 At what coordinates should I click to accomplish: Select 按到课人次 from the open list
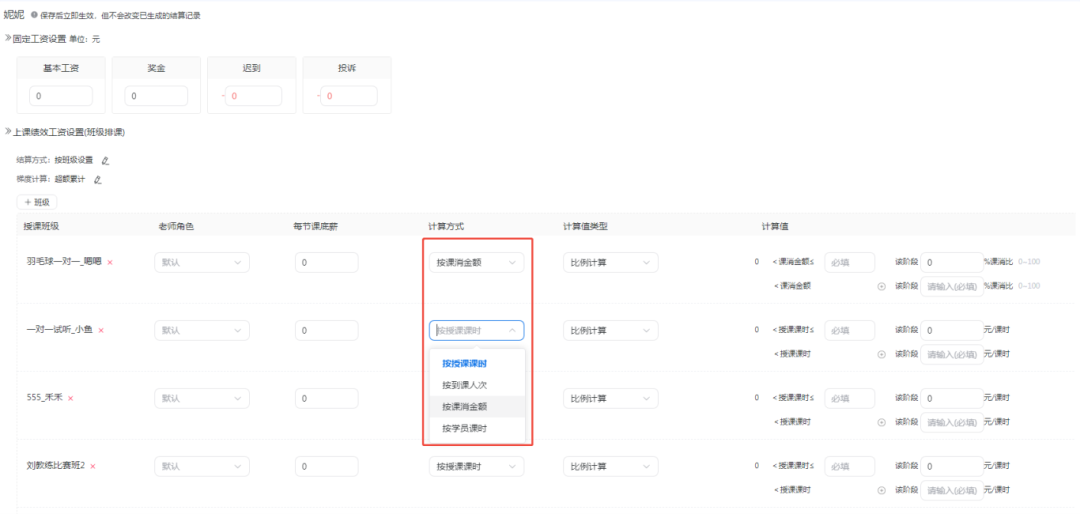[x=464, y=385]
